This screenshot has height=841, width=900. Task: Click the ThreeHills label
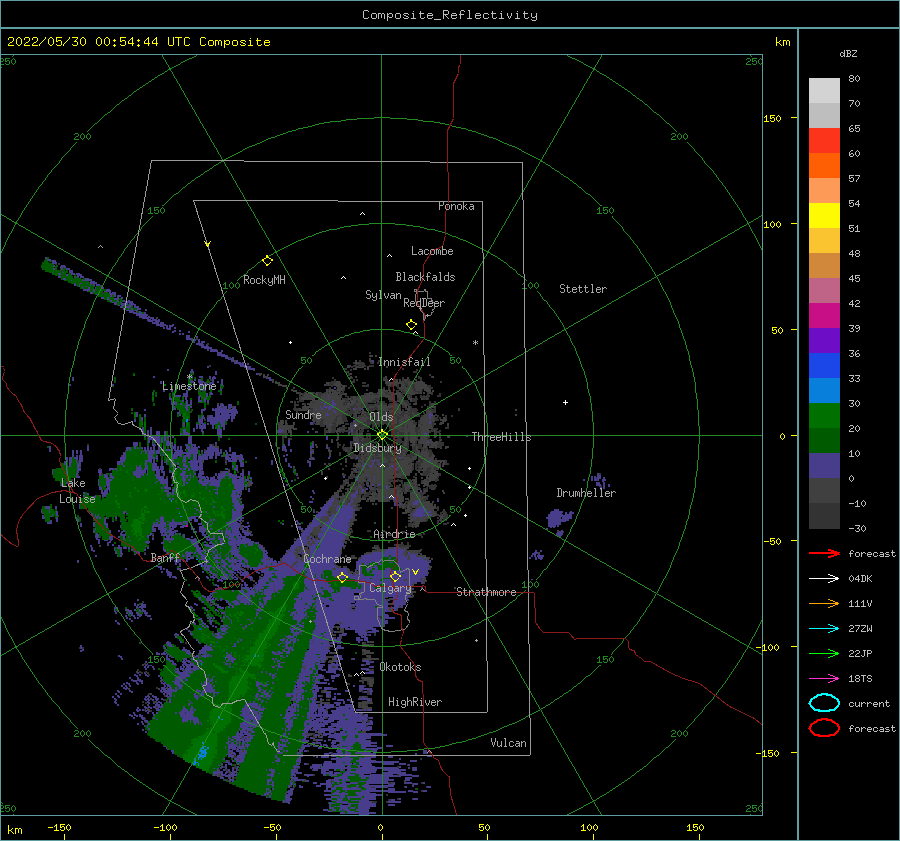point(502,437)
